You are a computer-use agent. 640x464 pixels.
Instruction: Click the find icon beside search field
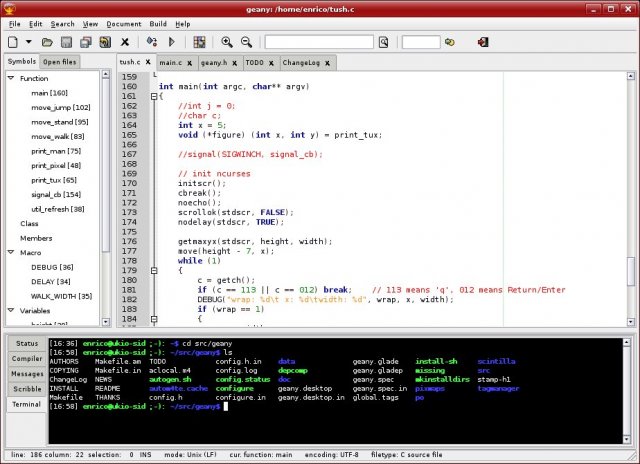click(383, 42)
